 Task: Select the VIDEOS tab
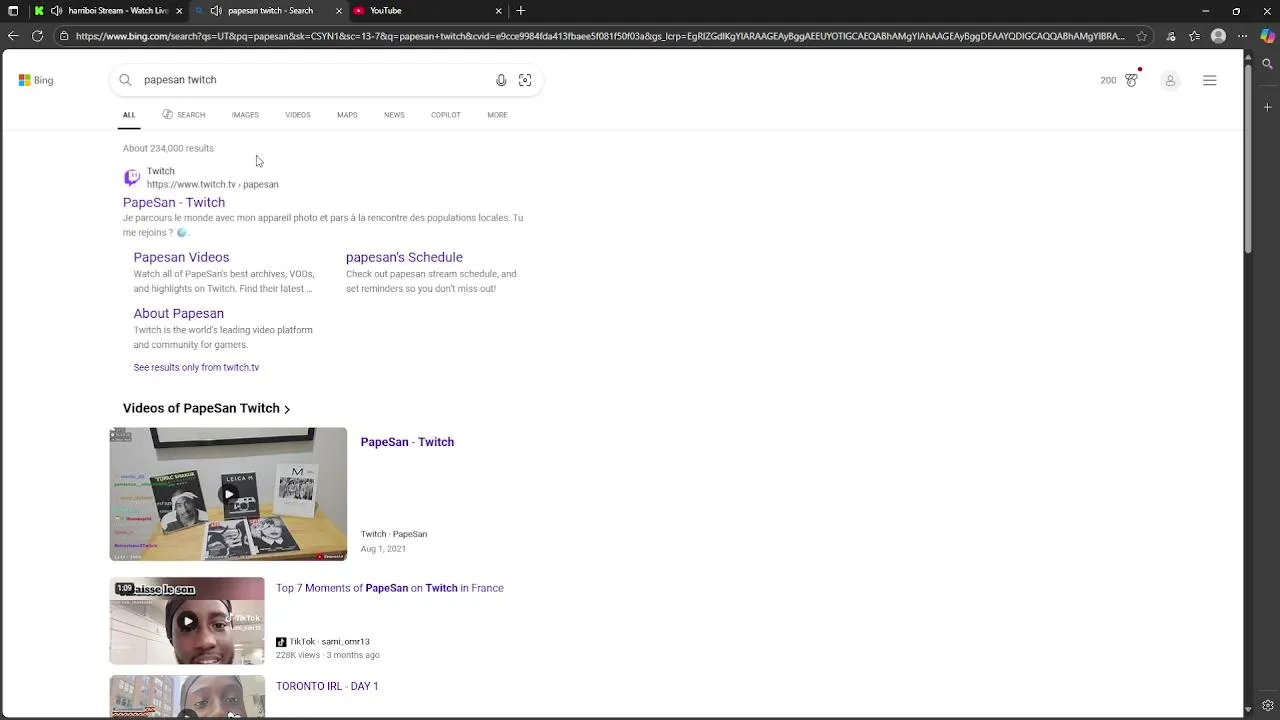(298, 115)
